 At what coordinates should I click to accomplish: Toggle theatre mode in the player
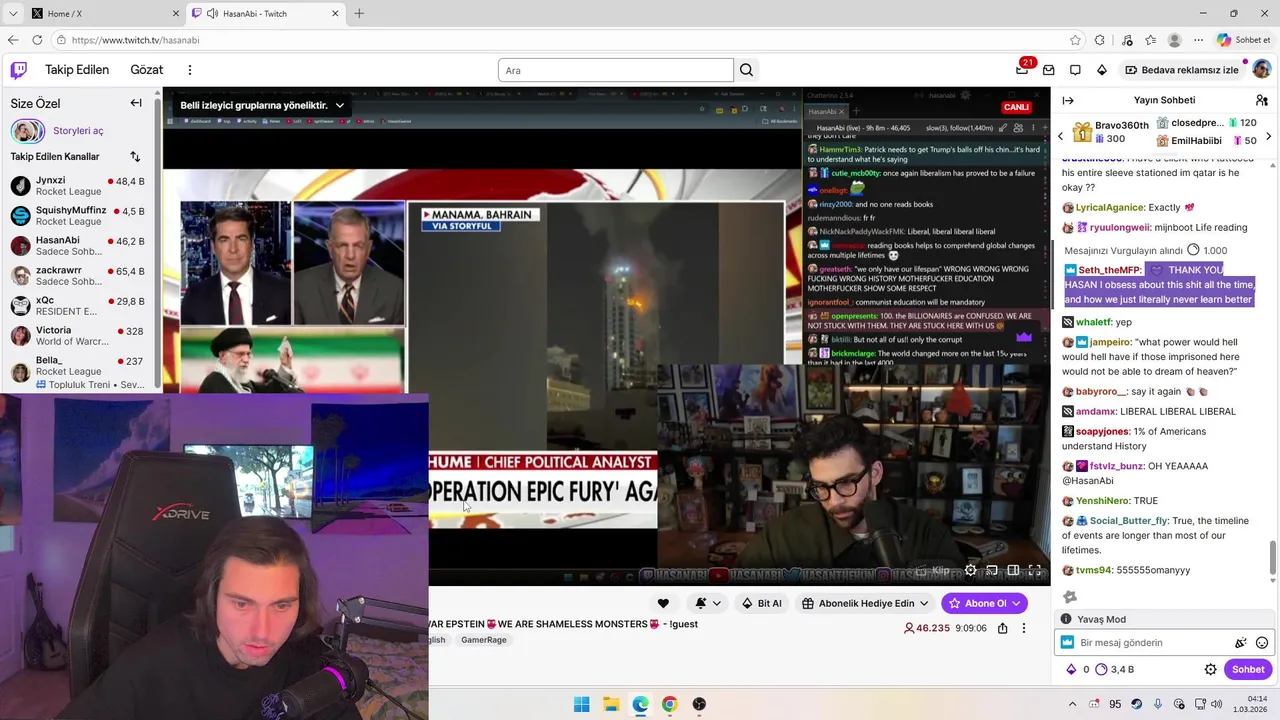(1013, 570)
